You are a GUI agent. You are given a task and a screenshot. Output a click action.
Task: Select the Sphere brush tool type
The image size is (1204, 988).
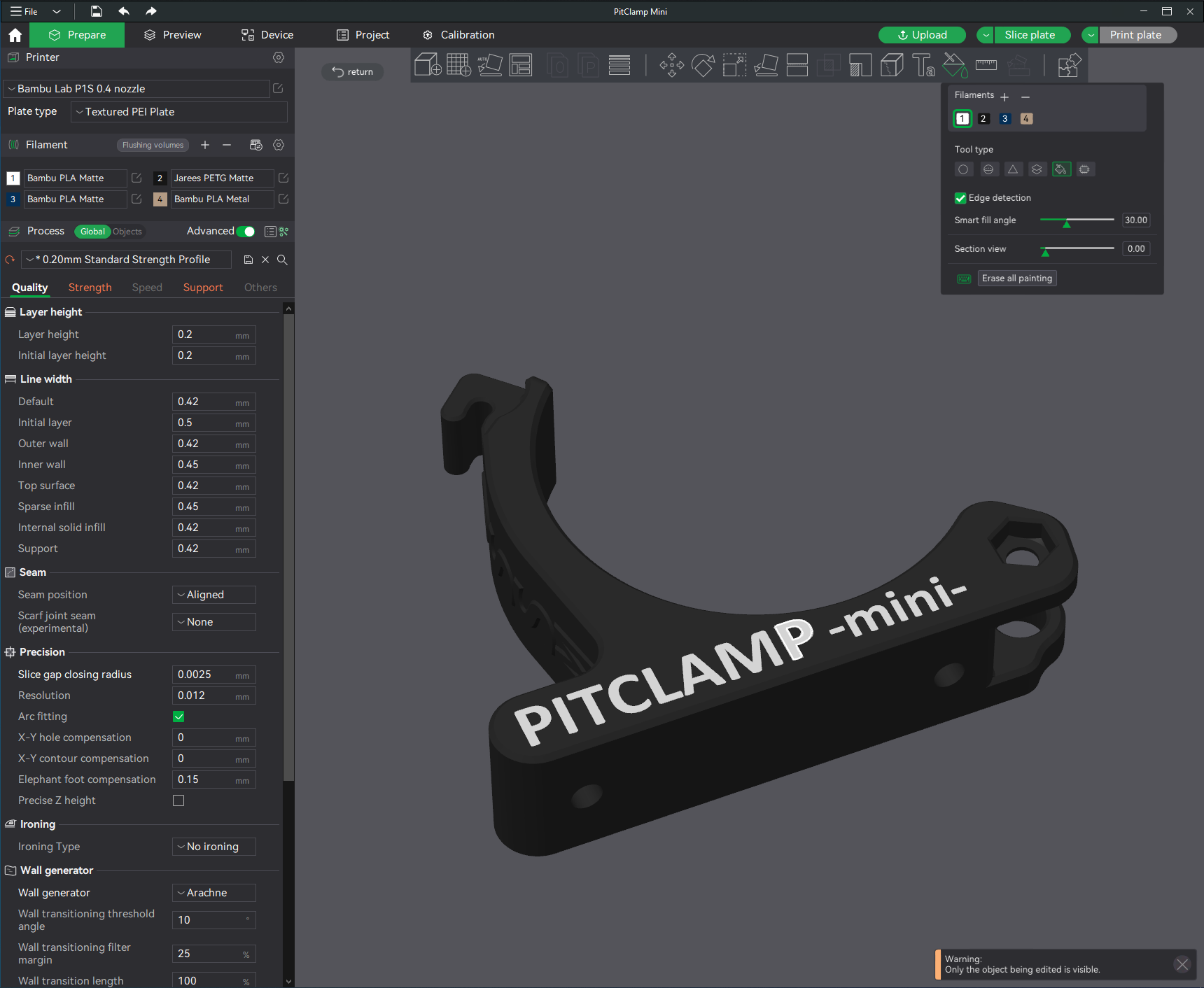[x=988, y=169]
